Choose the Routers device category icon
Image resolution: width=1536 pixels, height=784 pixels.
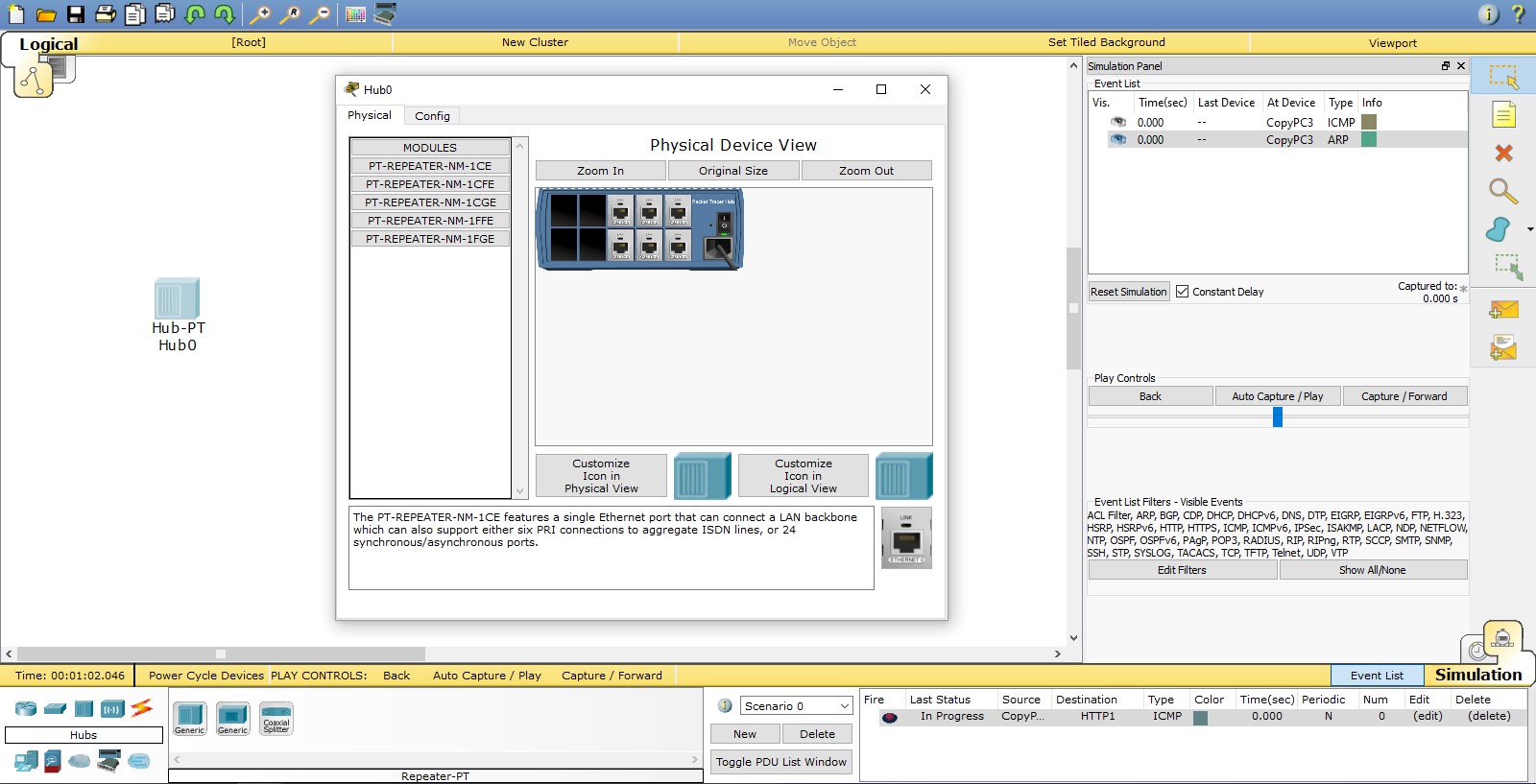coord(26,709)
